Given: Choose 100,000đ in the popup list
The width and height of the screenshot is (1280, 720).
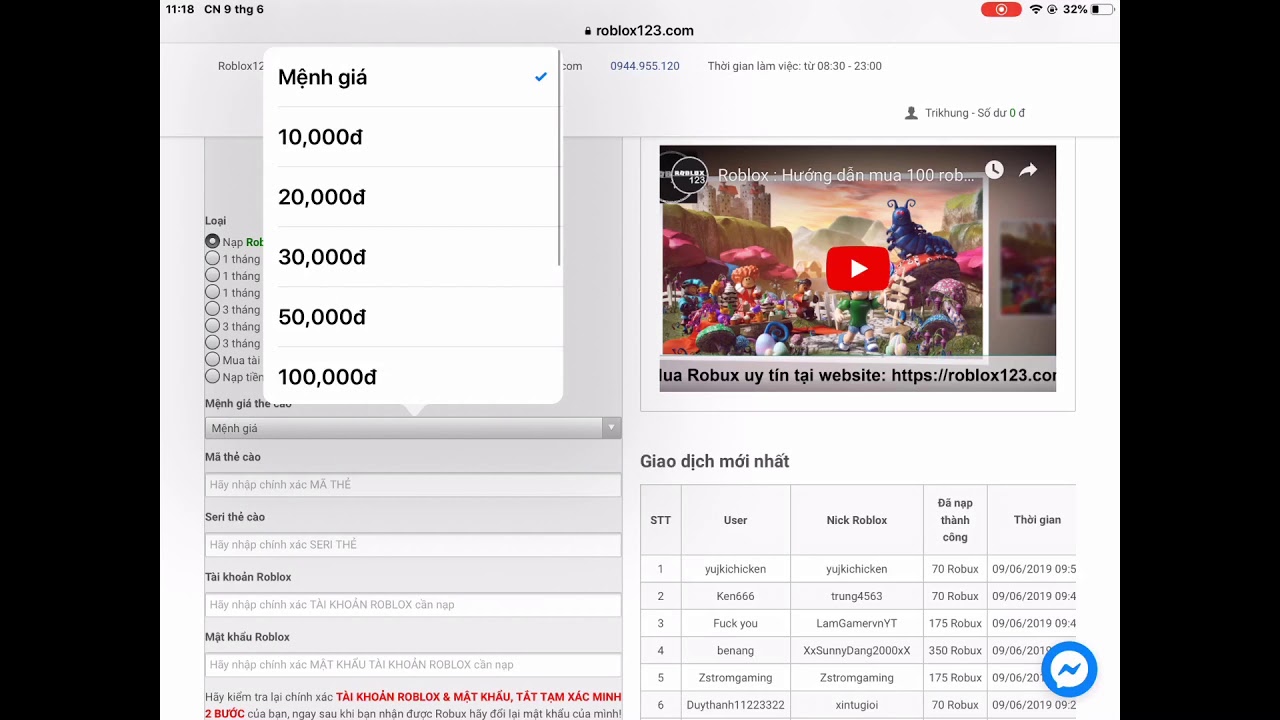Looking at the screenshot, I should [413, 376].
